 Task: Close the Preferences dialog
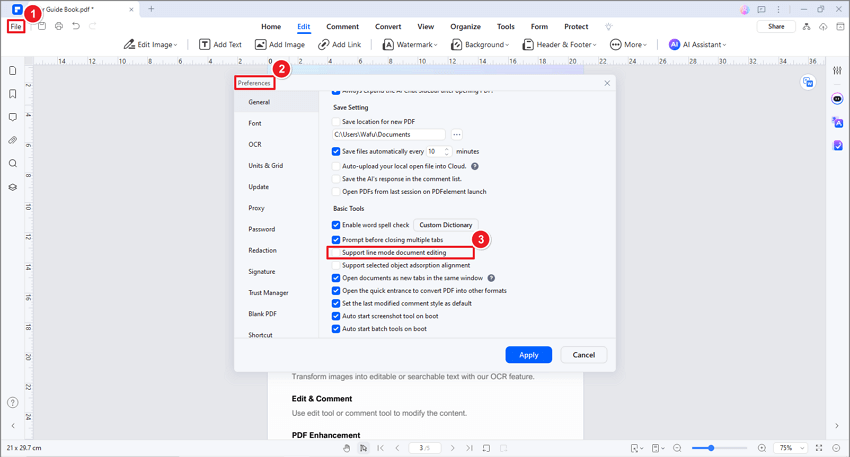[x=607, y=83]
